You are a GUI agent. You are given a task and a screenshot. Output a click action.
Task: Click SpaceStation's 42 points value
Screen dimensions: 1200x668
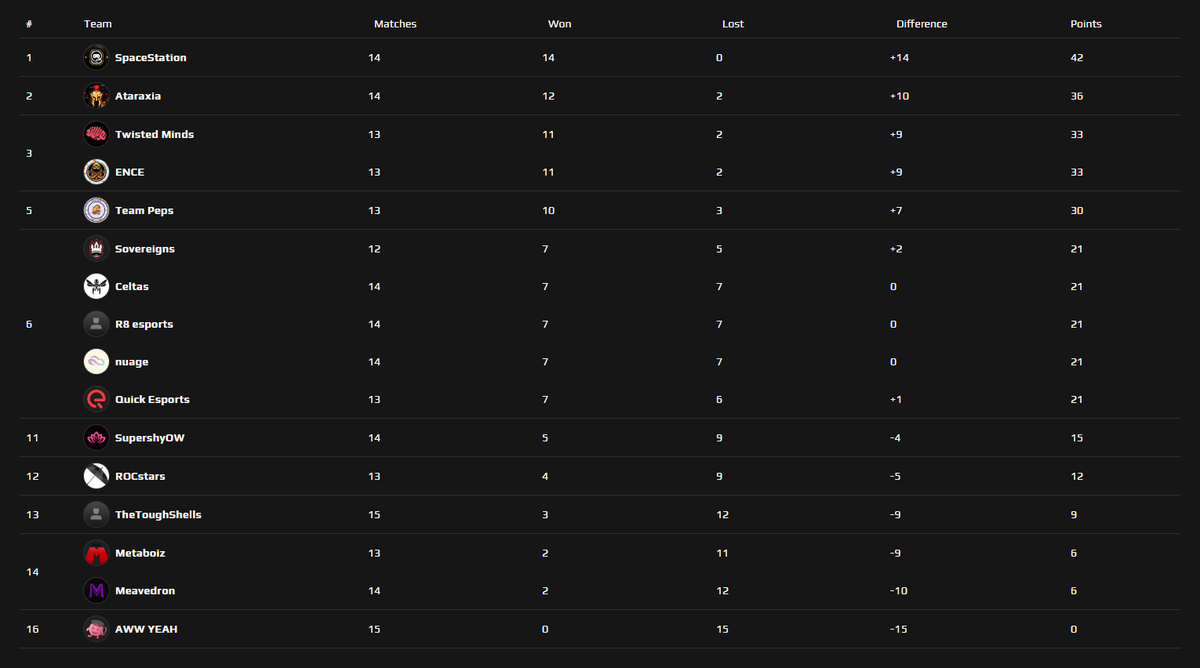pos(1076,58)
